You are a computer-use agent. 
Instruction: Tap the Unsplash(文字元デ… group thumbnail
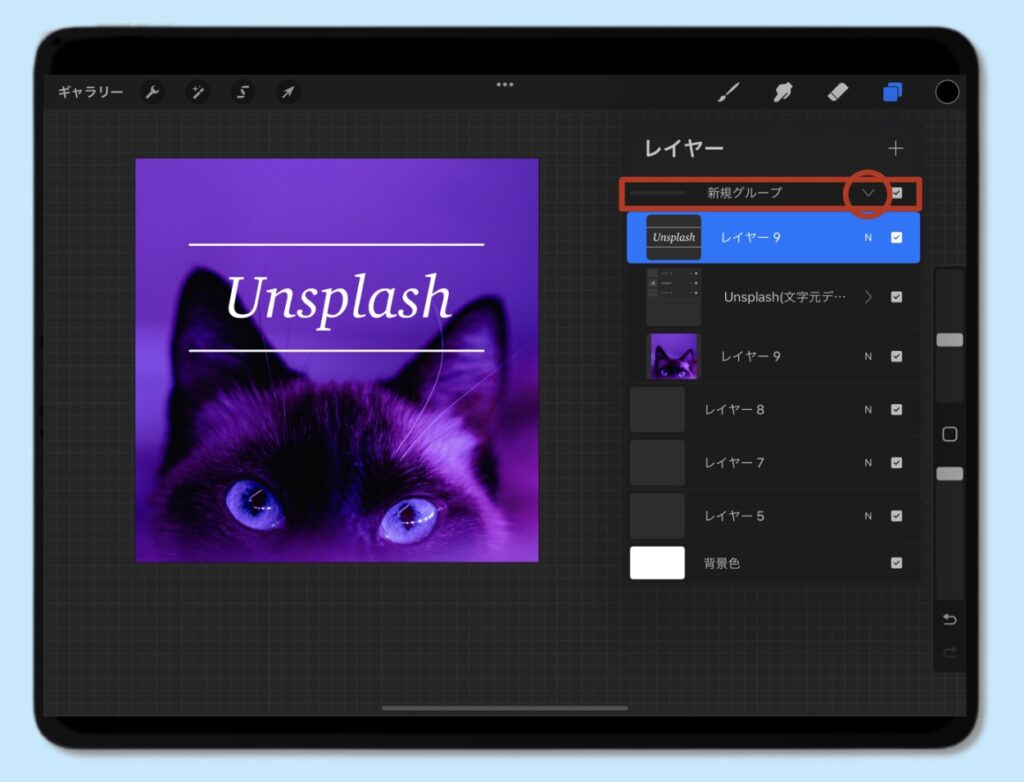pos(674,297)
